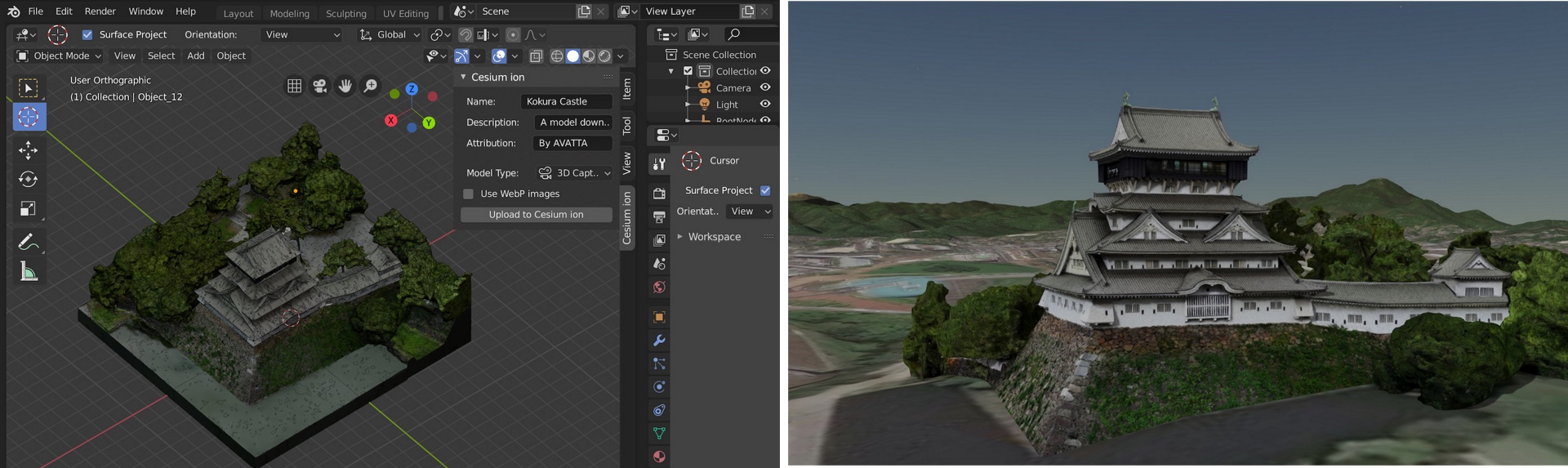Click the zoom view magnifier icon
This screenshot has width=1568, height=468.
[371, 86]
